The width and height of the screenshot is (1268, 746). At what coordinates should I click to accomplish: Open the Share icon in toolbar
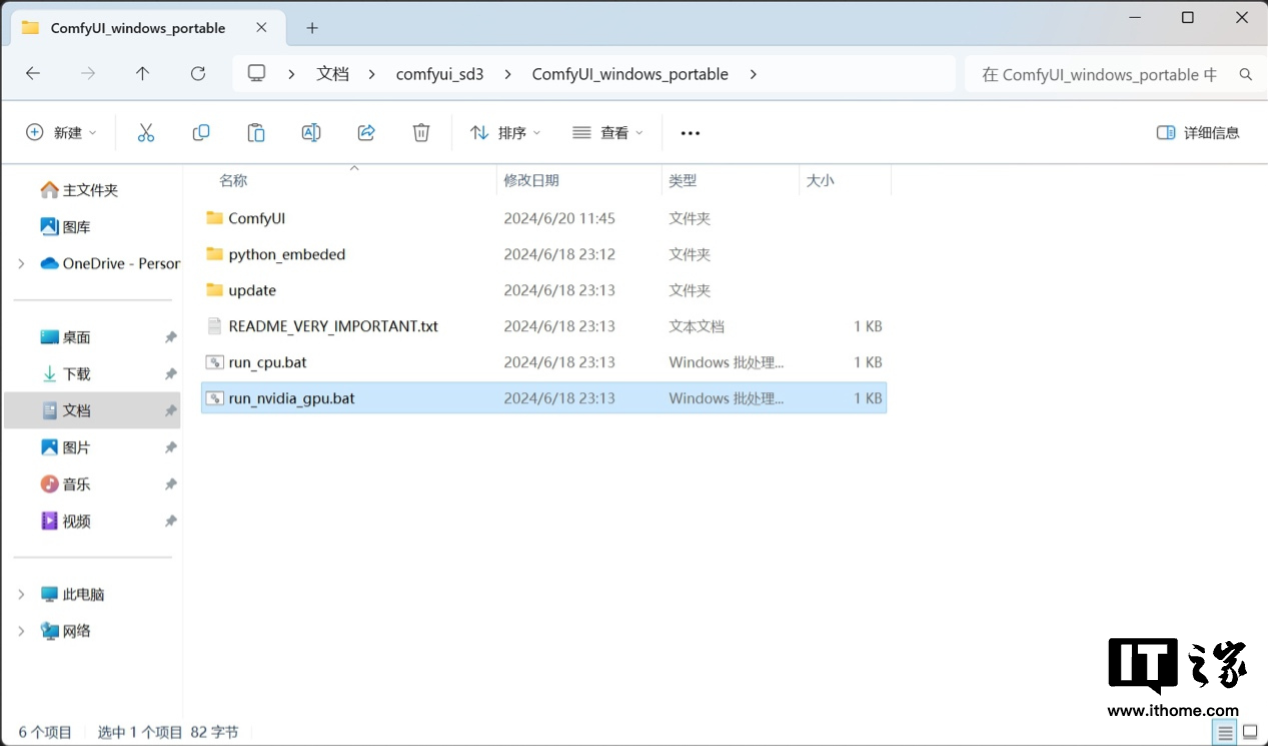[x=366, y=132]
